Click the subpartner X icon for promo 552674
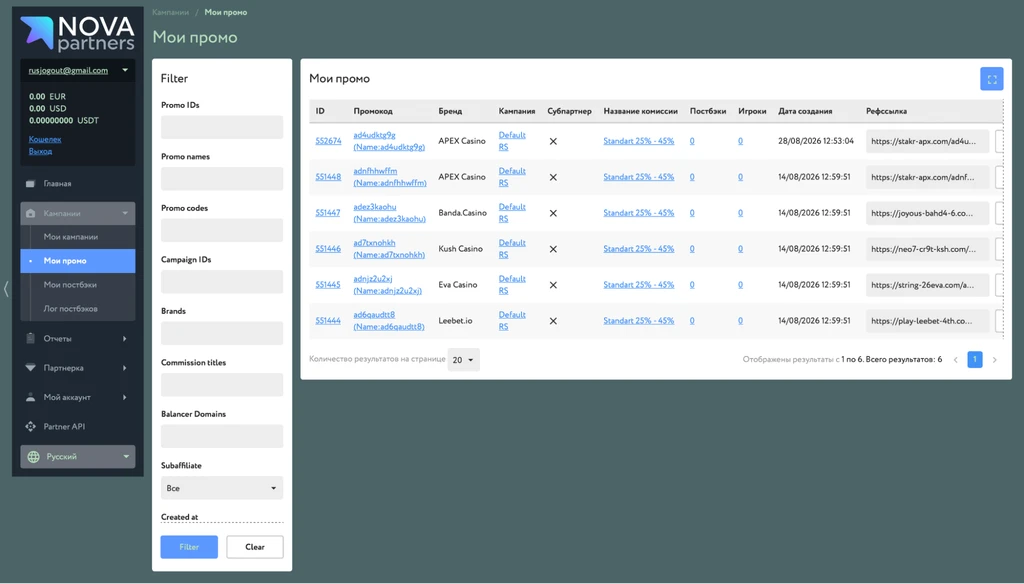Screen dimensions: 1024x584 [553, 141]
